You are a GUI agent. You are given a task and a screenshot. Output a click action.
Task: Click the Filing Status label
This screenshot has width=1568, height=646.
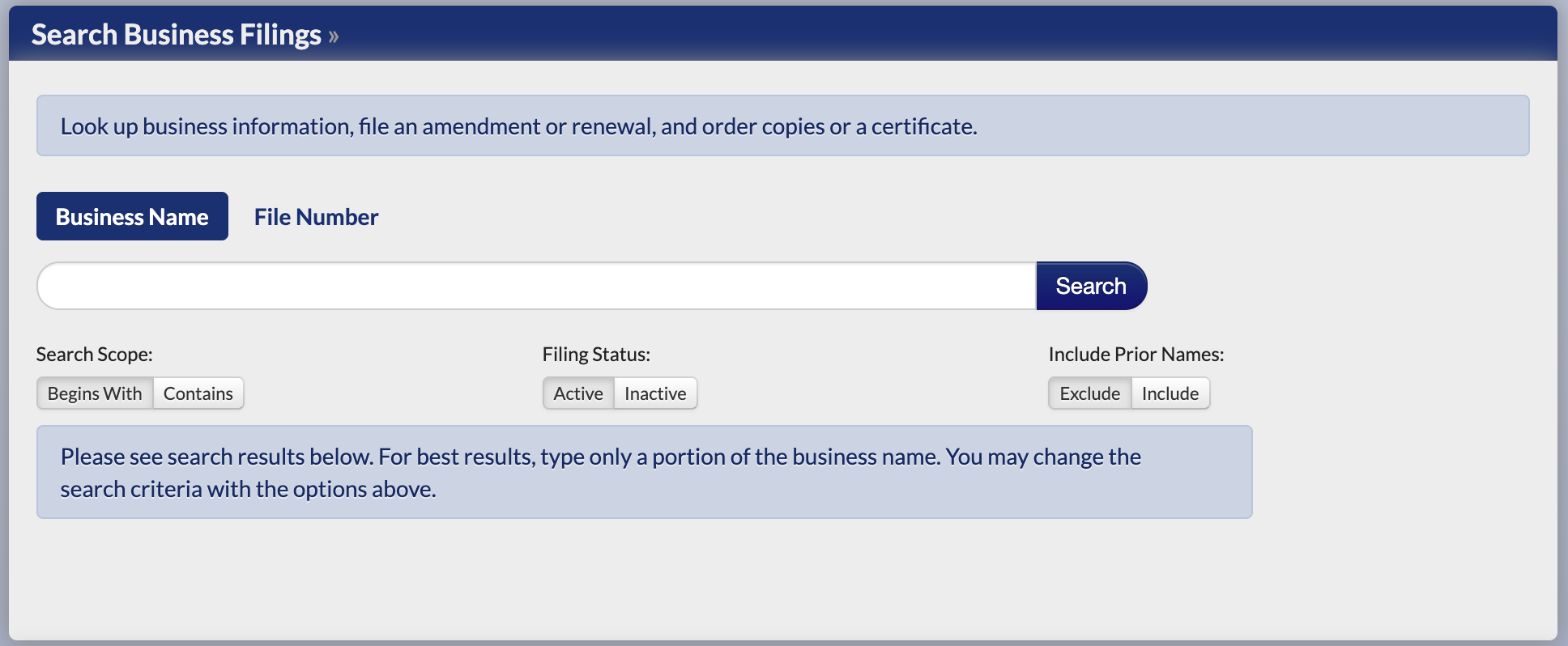tap(596, 355)
